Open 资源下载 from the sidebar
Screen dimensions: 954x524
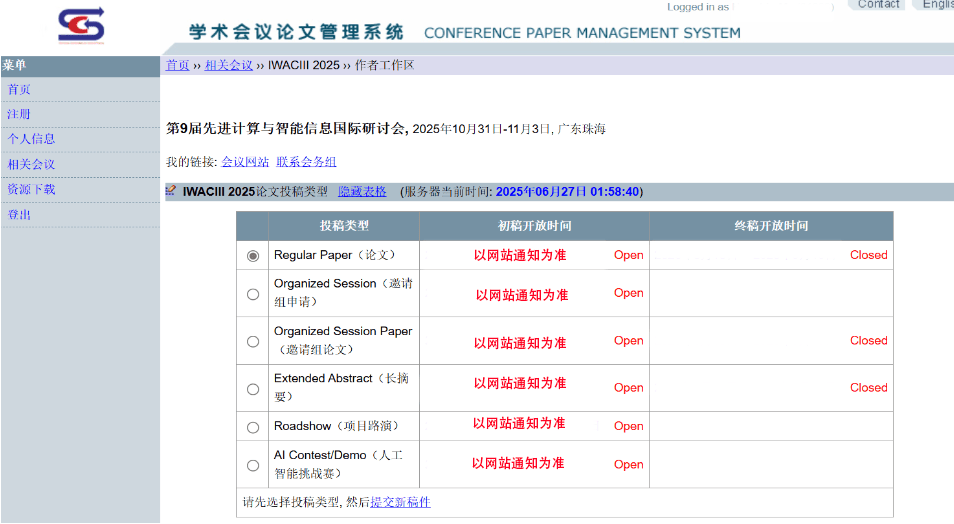31,190
